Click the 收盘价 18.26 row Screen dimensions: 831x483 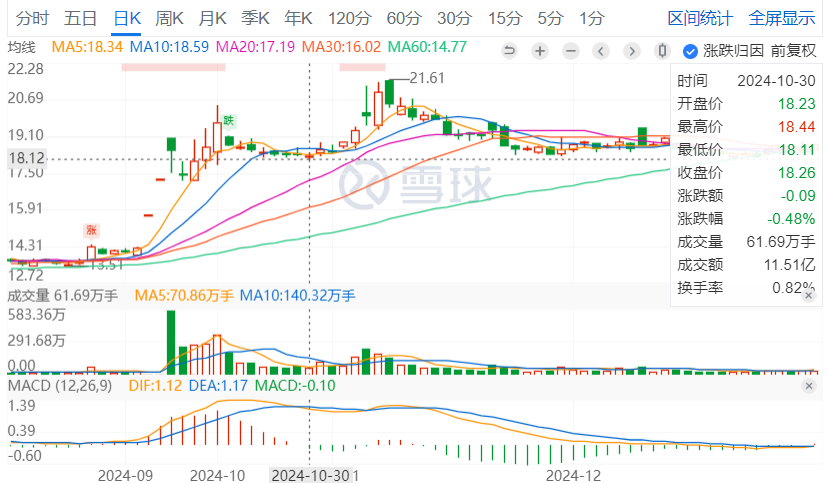746,173
